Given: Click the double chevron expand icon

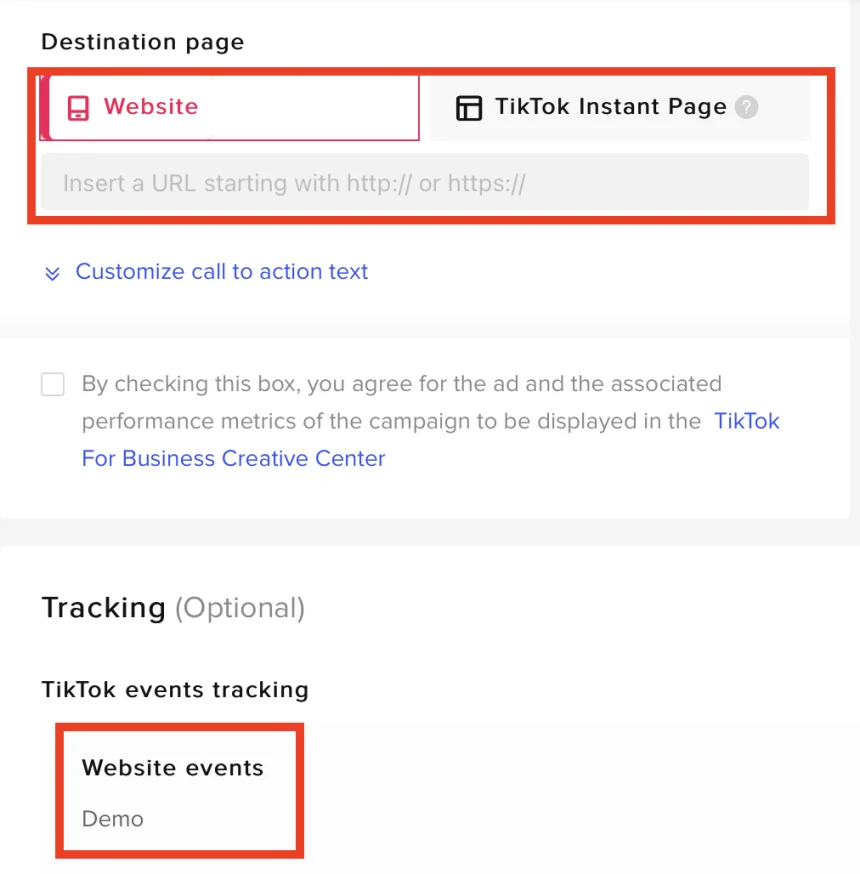Looking at the screenshot, I should 52,273.
